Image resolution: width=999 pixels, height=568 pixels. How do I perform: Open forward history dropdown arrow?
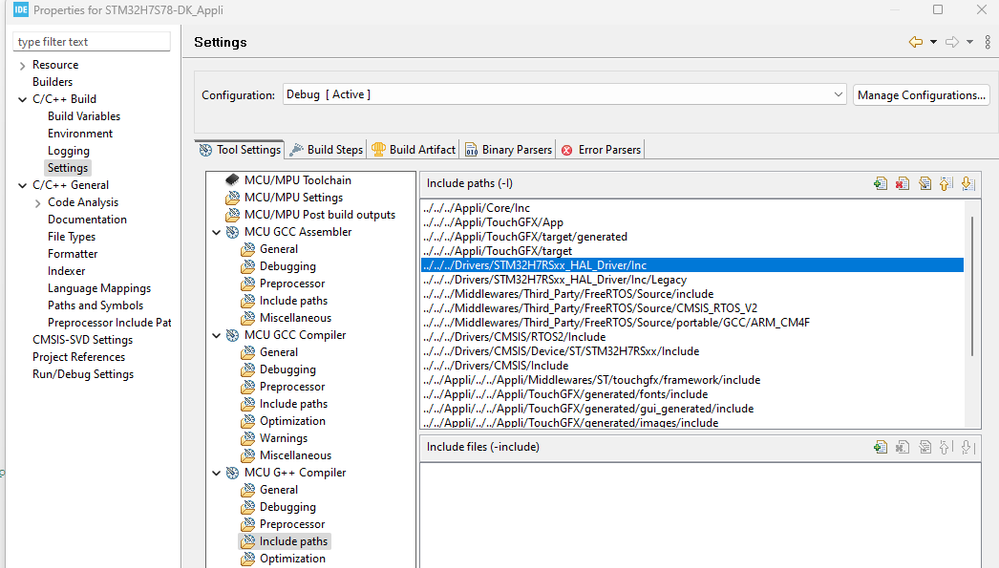coord(970,42)
